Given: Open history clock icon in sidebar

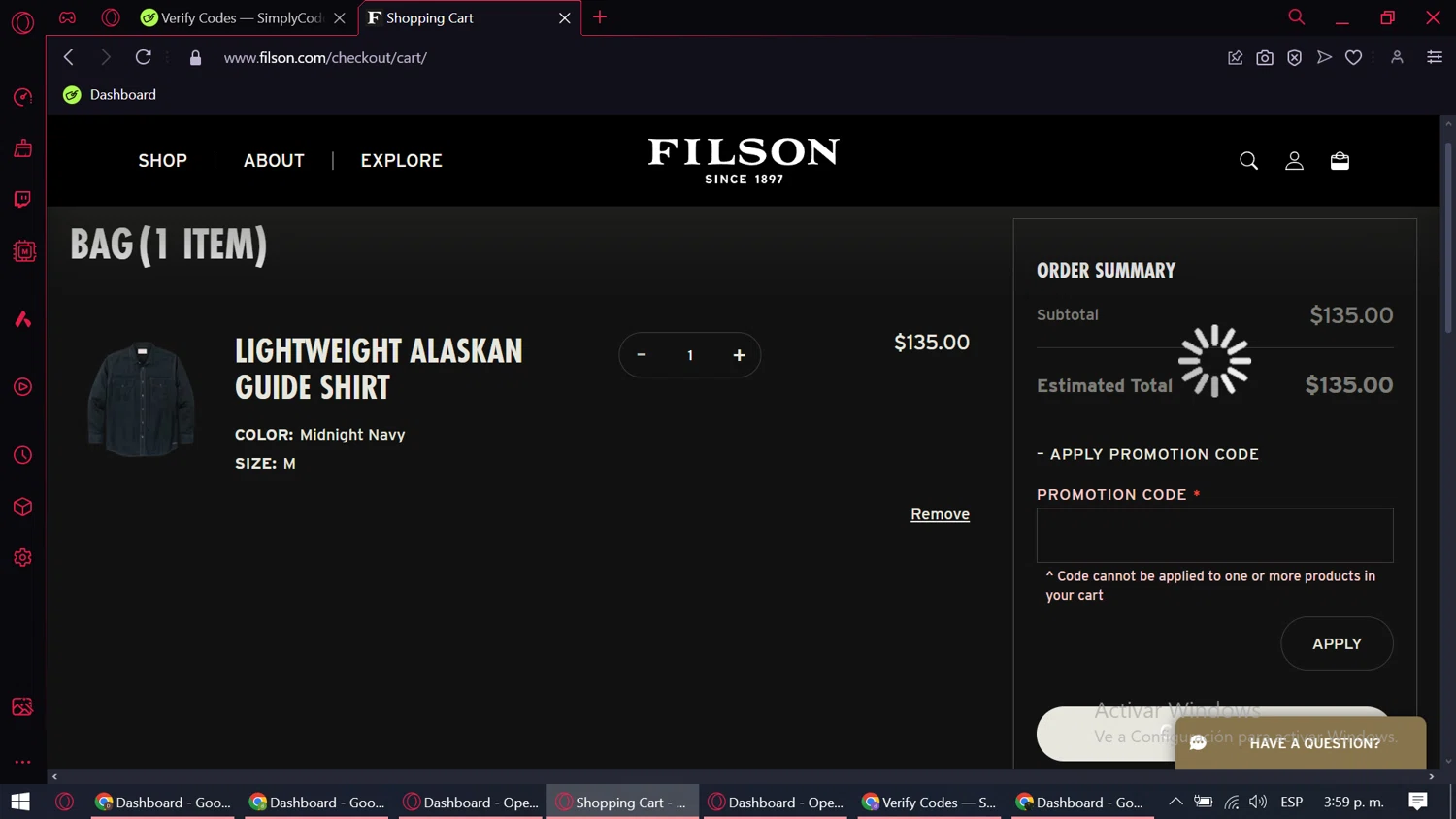Looking at the screenshot, I should [23, 455].
